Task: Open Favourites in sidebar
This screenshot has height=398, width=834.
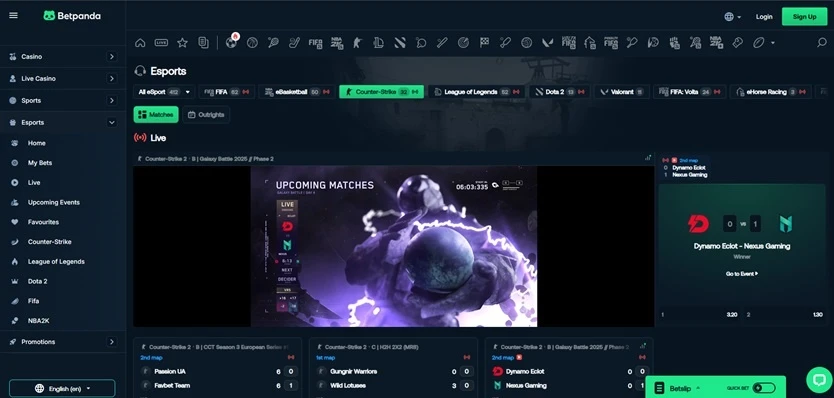Action: click(x=43, y=222)
